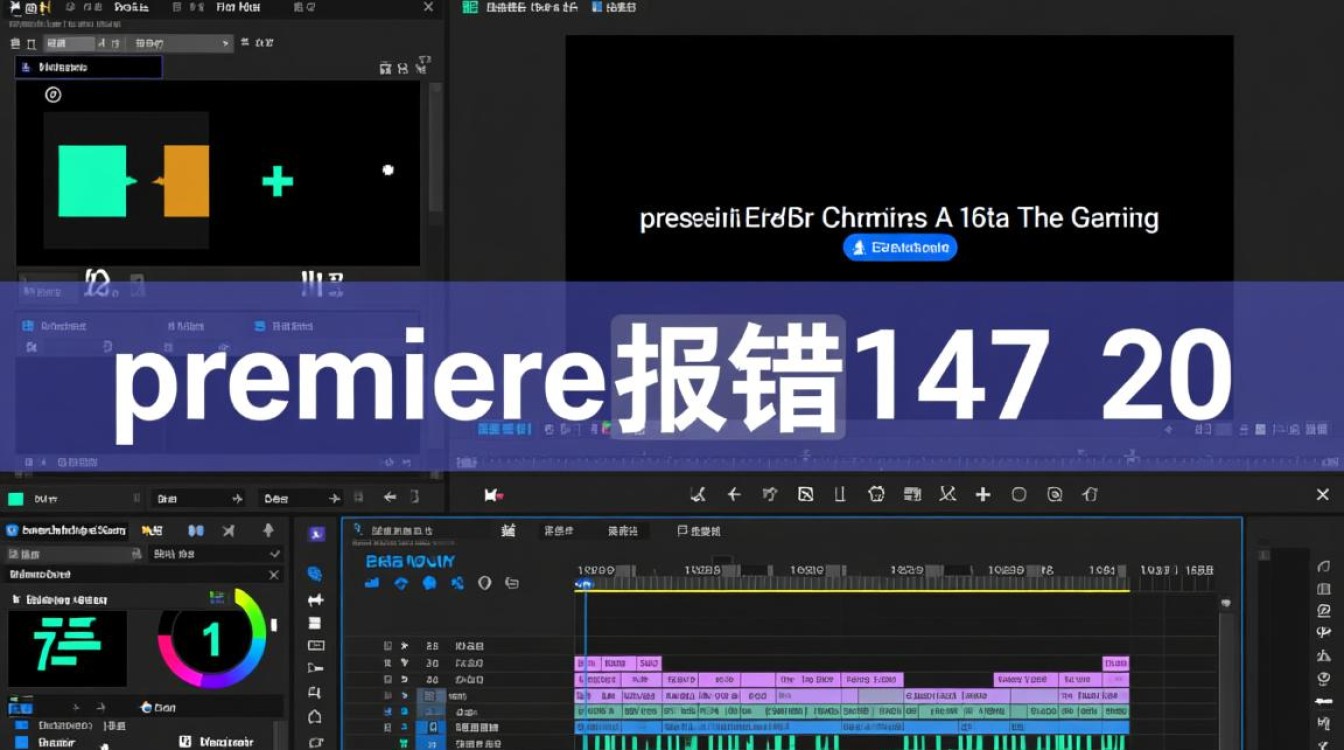Click the camera icon with red dot

click(493, 495)
